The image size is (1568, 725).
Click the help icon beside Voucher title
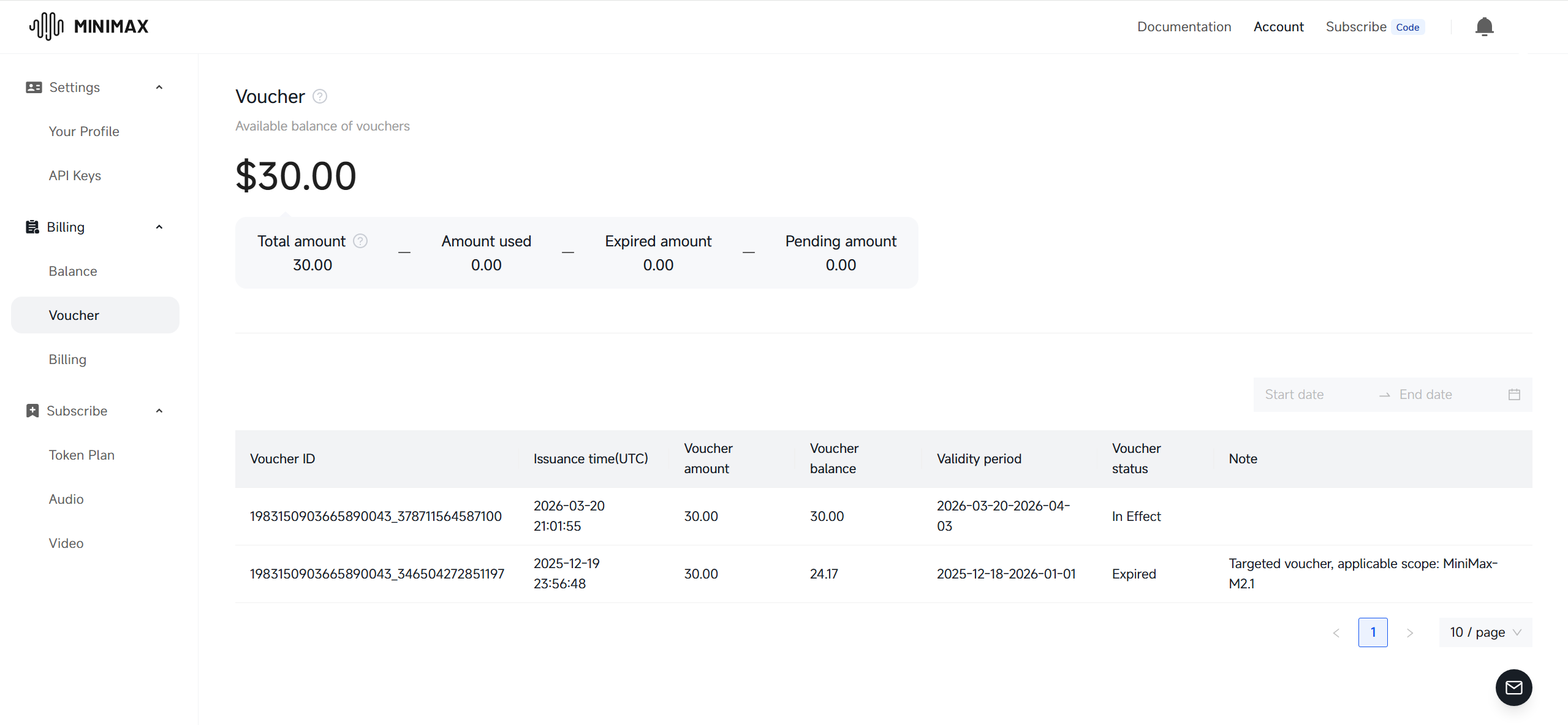pyautogui.click(x=320, y=96)
